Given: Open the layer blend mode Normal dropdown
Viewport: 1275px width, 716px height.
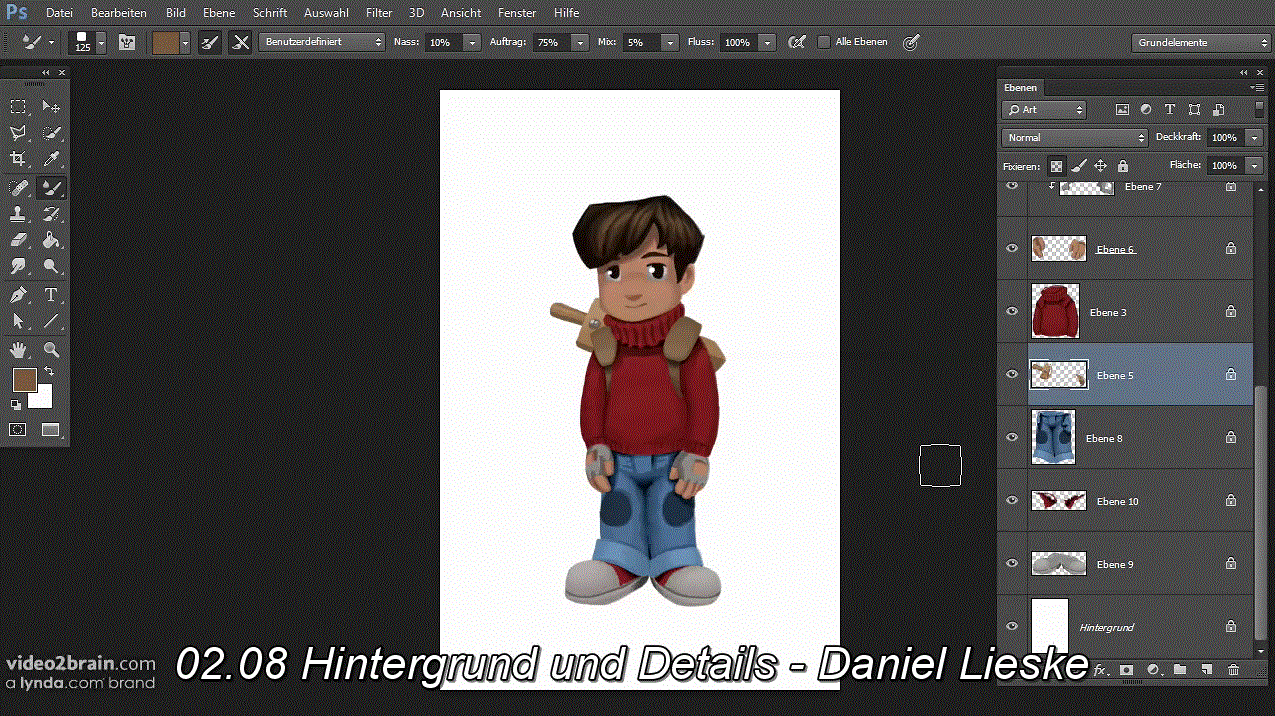Looking at the screenshot, I should click(x=1075, y=137).
